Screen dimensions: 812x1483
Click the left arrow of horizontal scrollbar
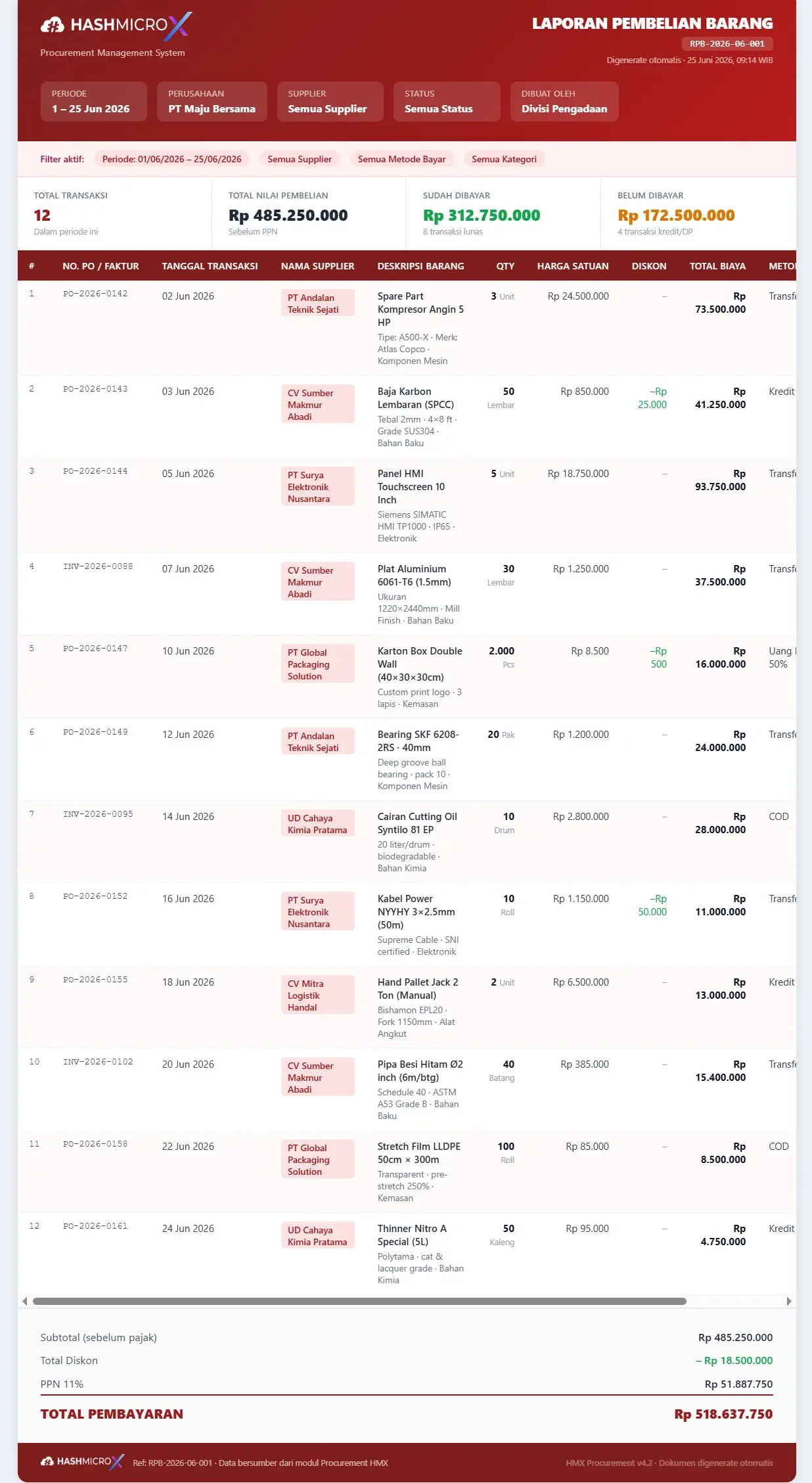(x=25, y=1301)
